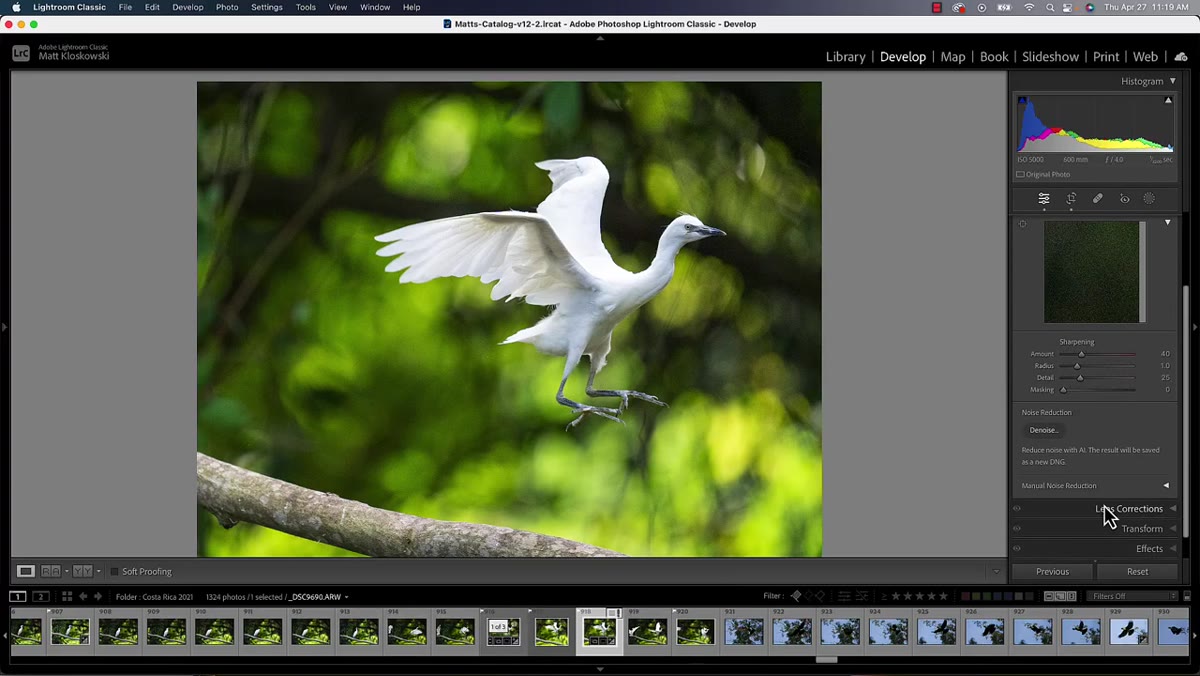Filter by flagged status flag icon
The image size is (1200, 676).
[x=795, y=596]
